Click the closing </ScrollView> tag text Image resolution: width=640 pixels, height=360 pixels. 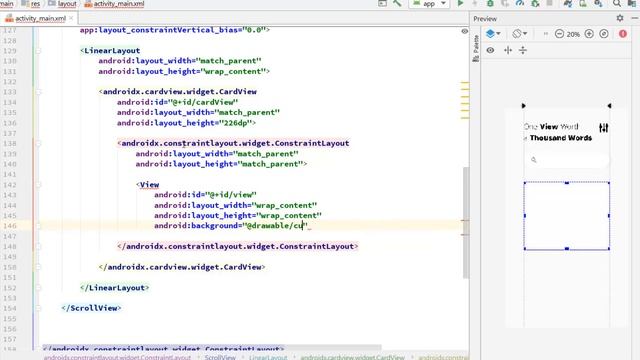coord(91,308)
